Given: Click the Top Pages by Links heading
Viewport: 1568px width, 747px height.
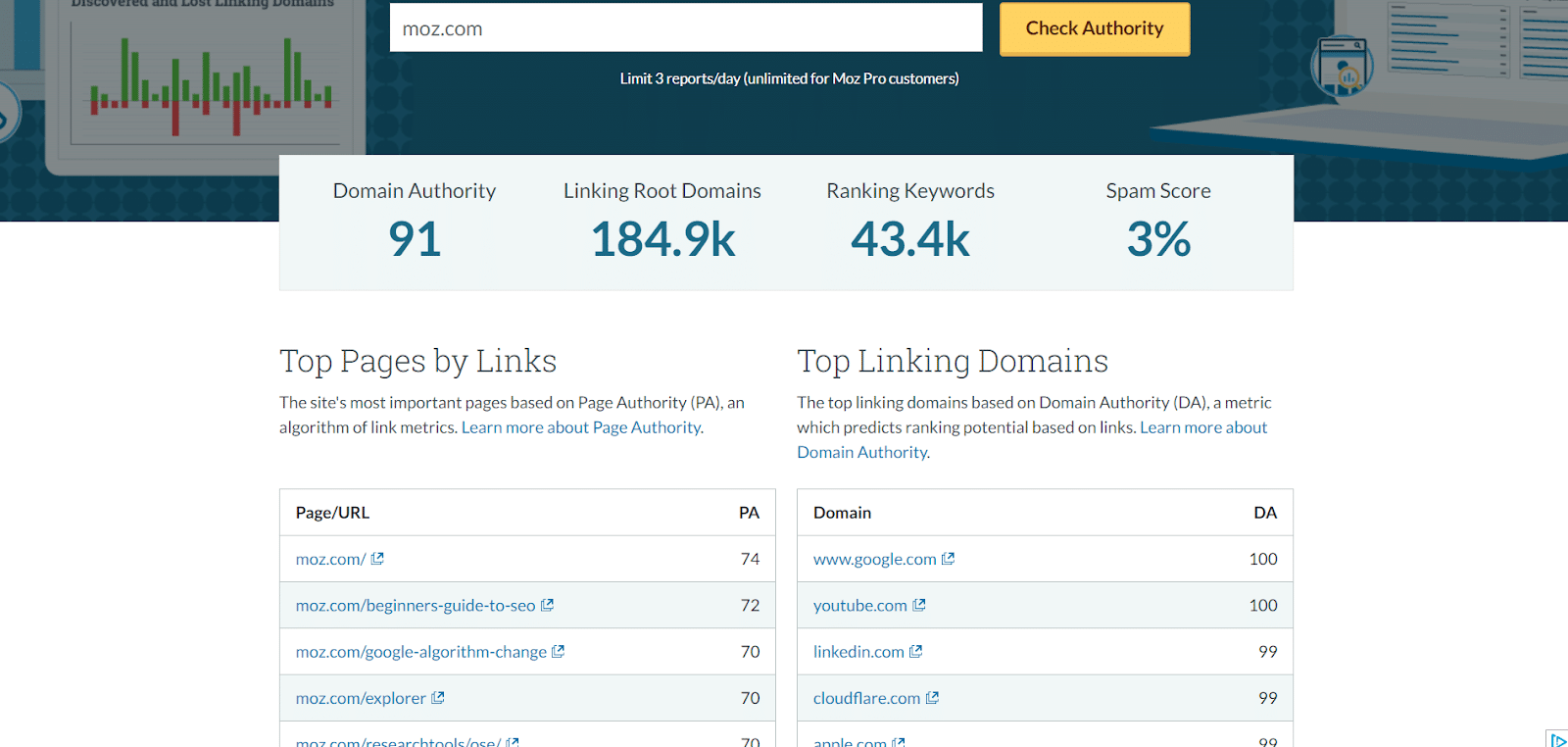Looking at the screenshot, I should pyautogui.click(x=417, y=361).
